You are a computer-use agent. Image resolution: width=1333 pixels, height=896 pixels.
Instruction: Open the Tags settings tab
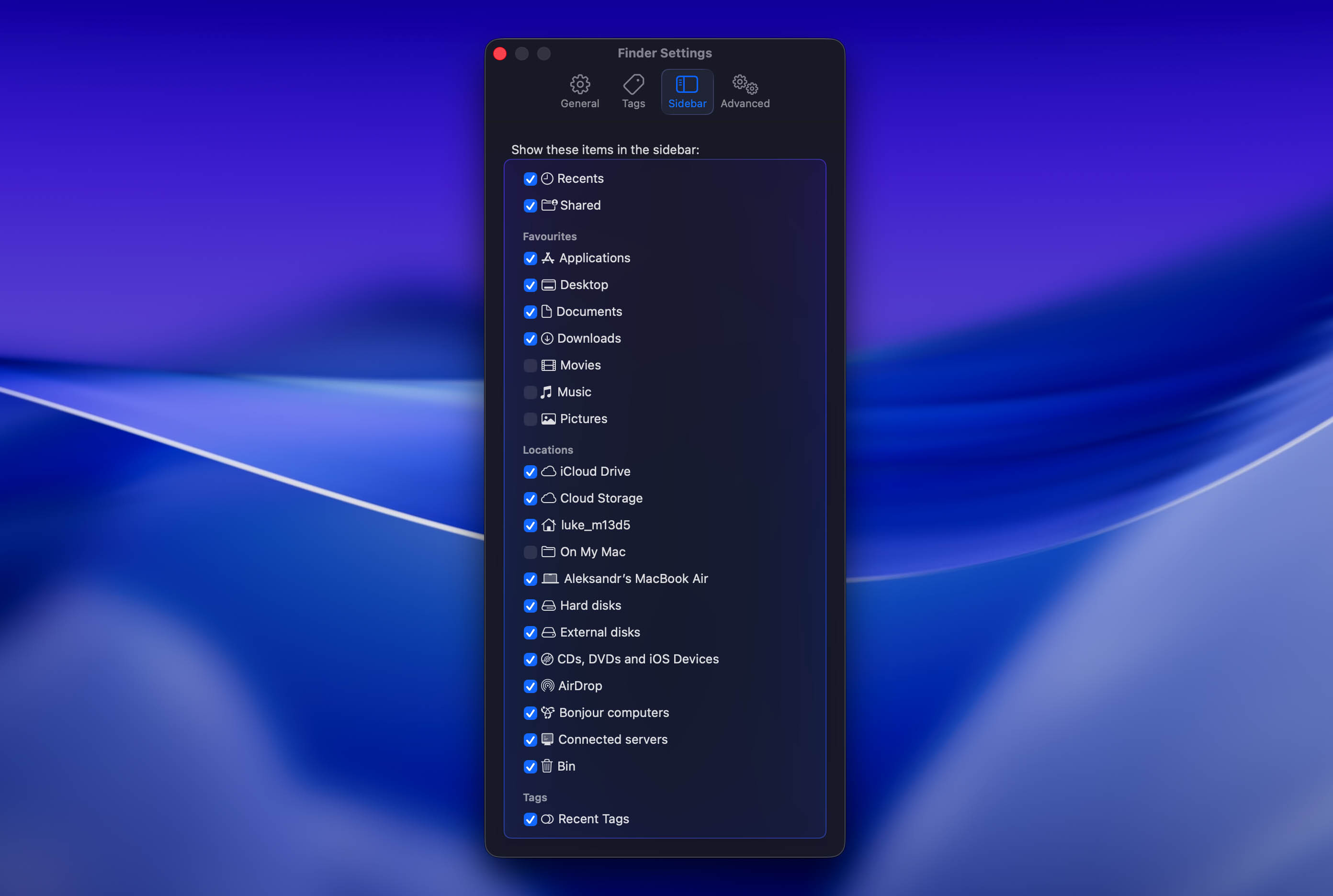[x=633, y=91]
